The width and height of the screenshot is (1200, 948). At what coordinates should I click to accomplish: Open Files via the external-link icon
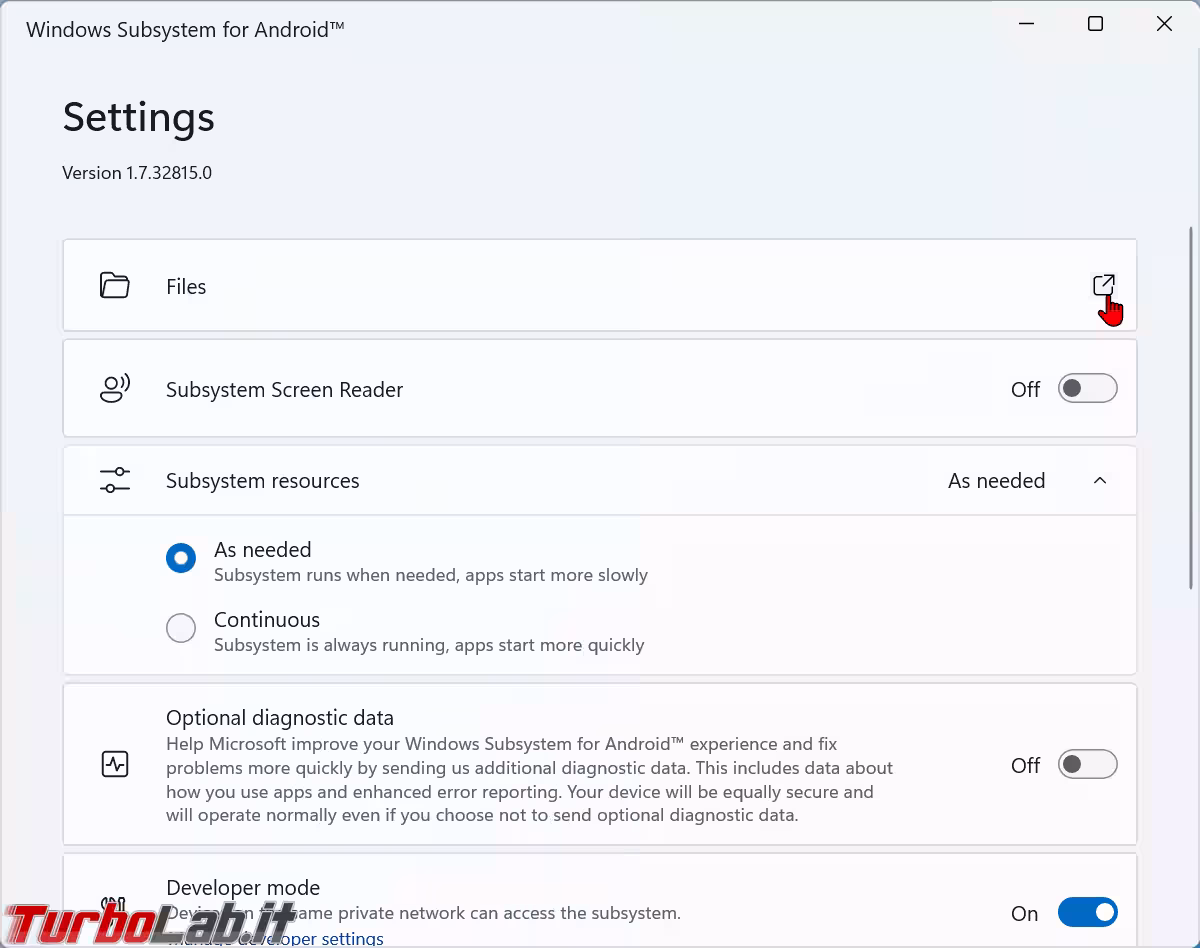tap(1103, 285)
